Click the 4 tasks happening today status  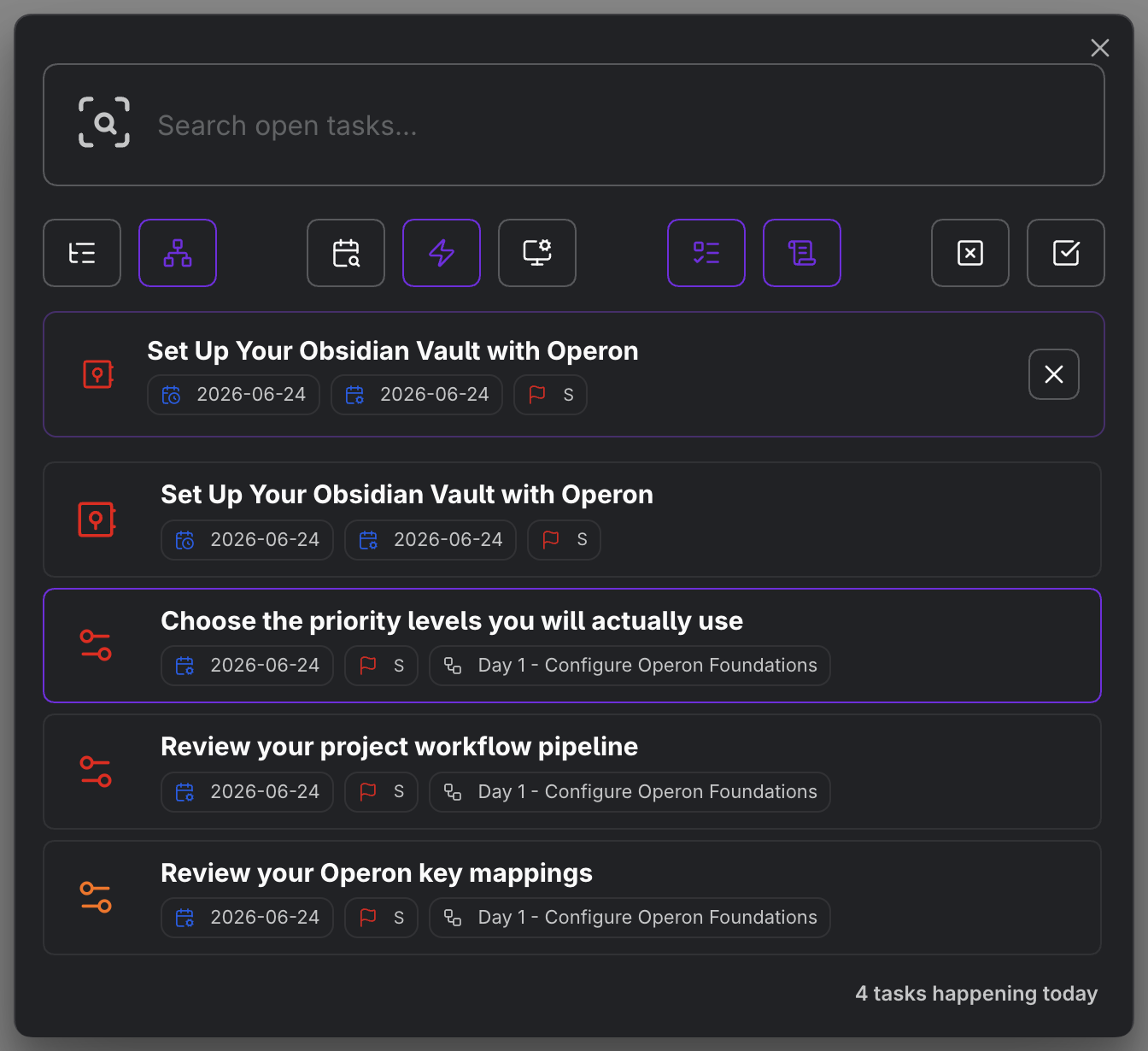(976, 994)
